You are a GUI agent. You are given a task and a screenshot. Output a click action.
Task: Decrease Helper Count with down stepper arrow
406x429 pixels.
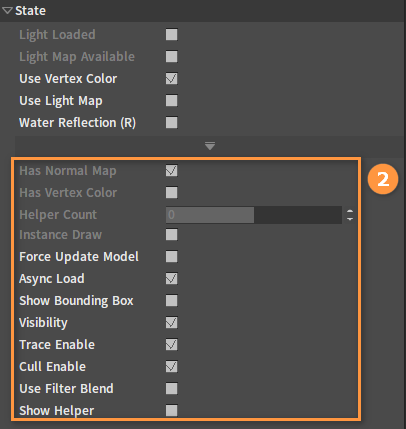tap(350, 218)
